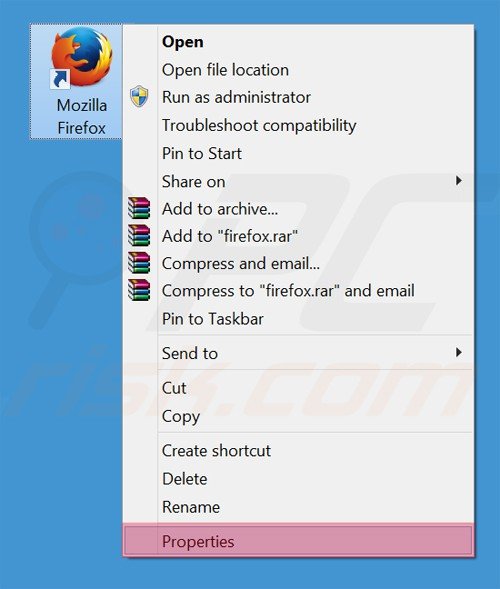Expand the Send to submenu arrow

click(x=458, y=352)
